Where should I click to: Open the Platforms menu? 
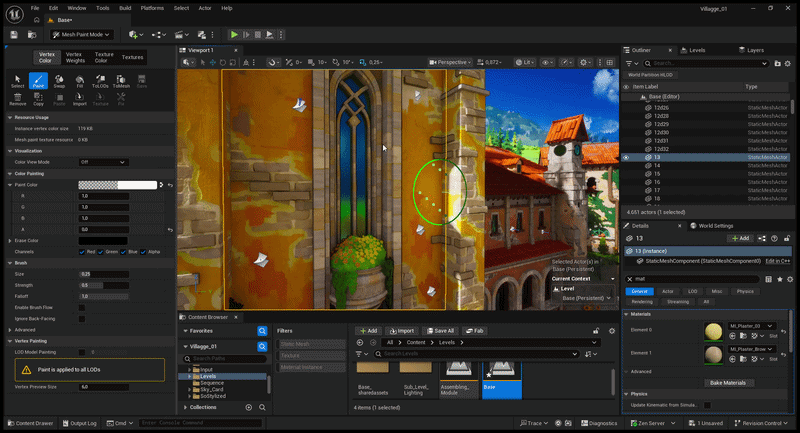click(x=152, y=8)
